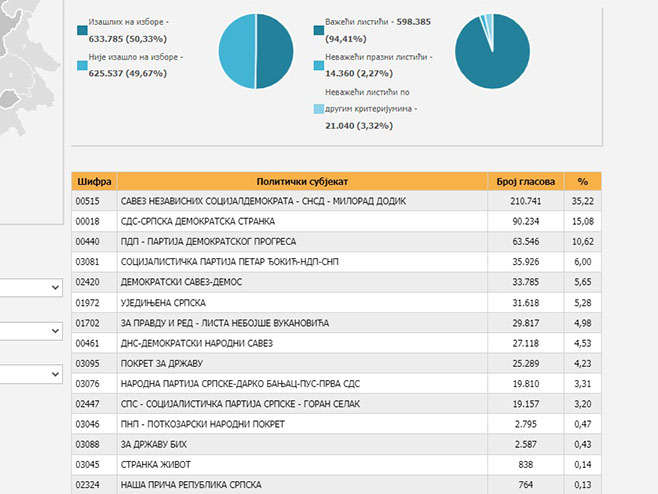Click the dark teal 'Важећи листићи' legend swatch
This screenshot has height=494, width=658.
coord(319,30)
